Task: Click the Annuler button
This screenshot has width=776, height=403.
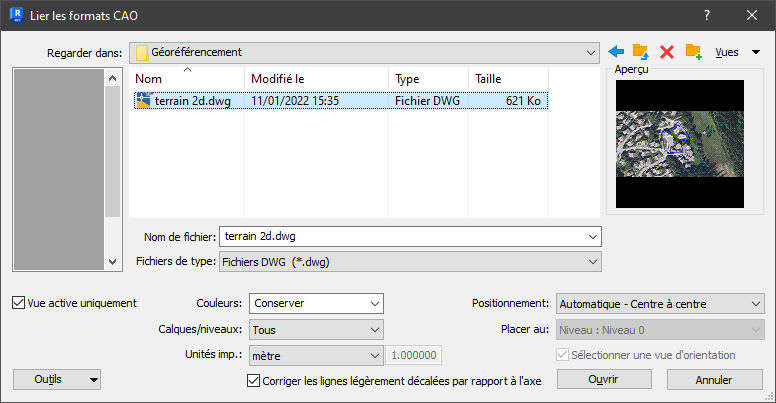Action: (714, 380)
